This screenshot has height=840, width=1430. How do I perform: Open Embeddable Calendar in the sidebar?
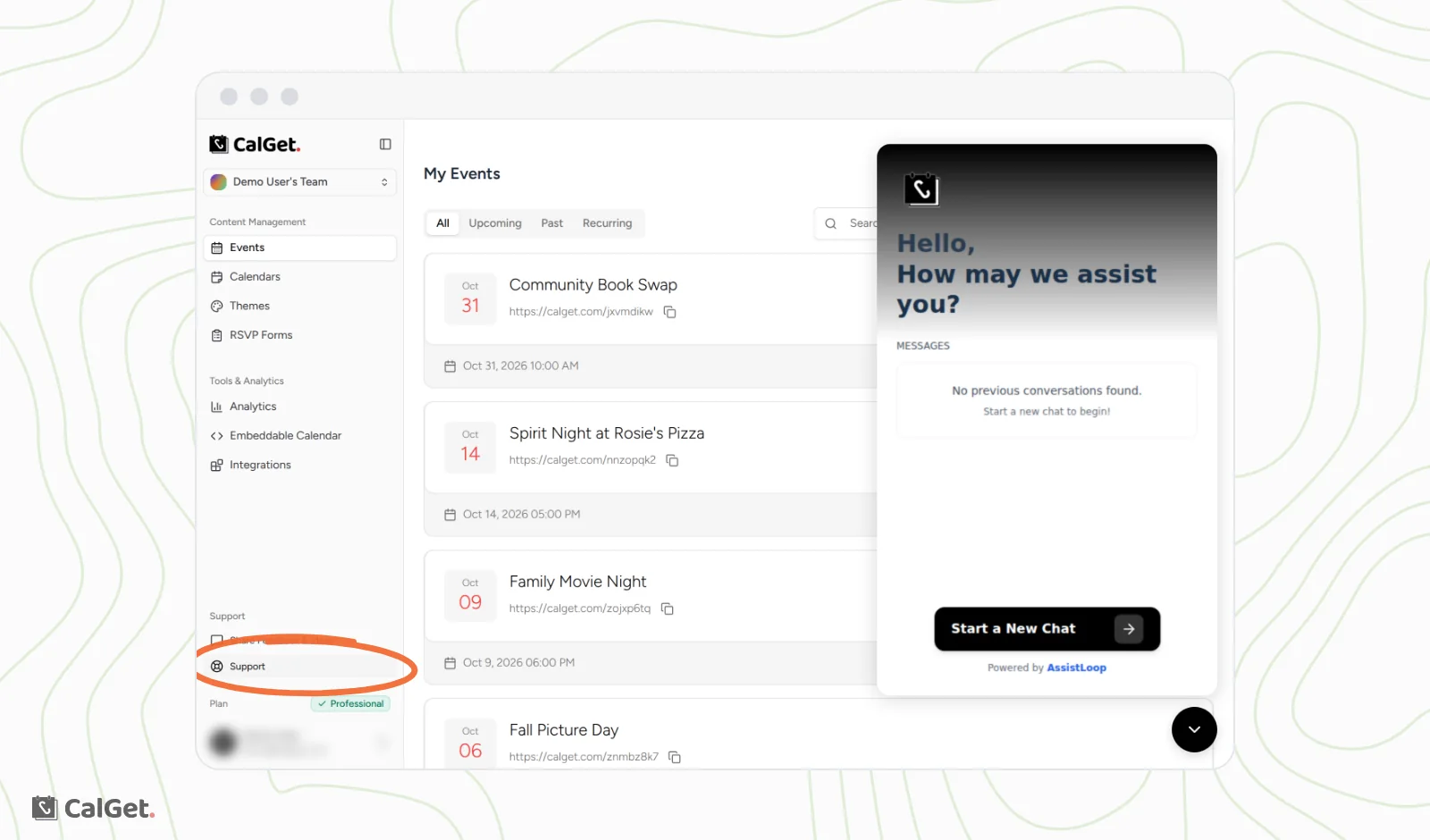click(300, 436)
